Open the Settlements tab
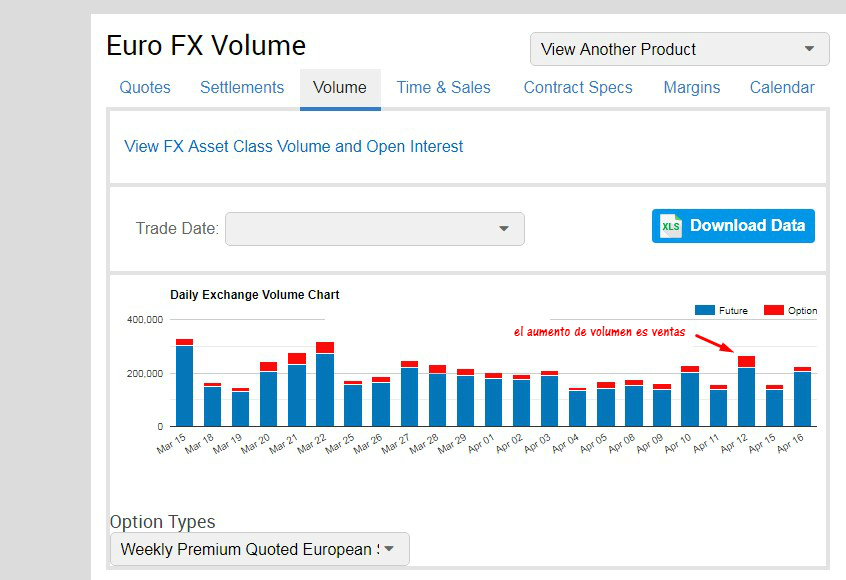This screenshot has width=846, height=580. pos(242,88)
